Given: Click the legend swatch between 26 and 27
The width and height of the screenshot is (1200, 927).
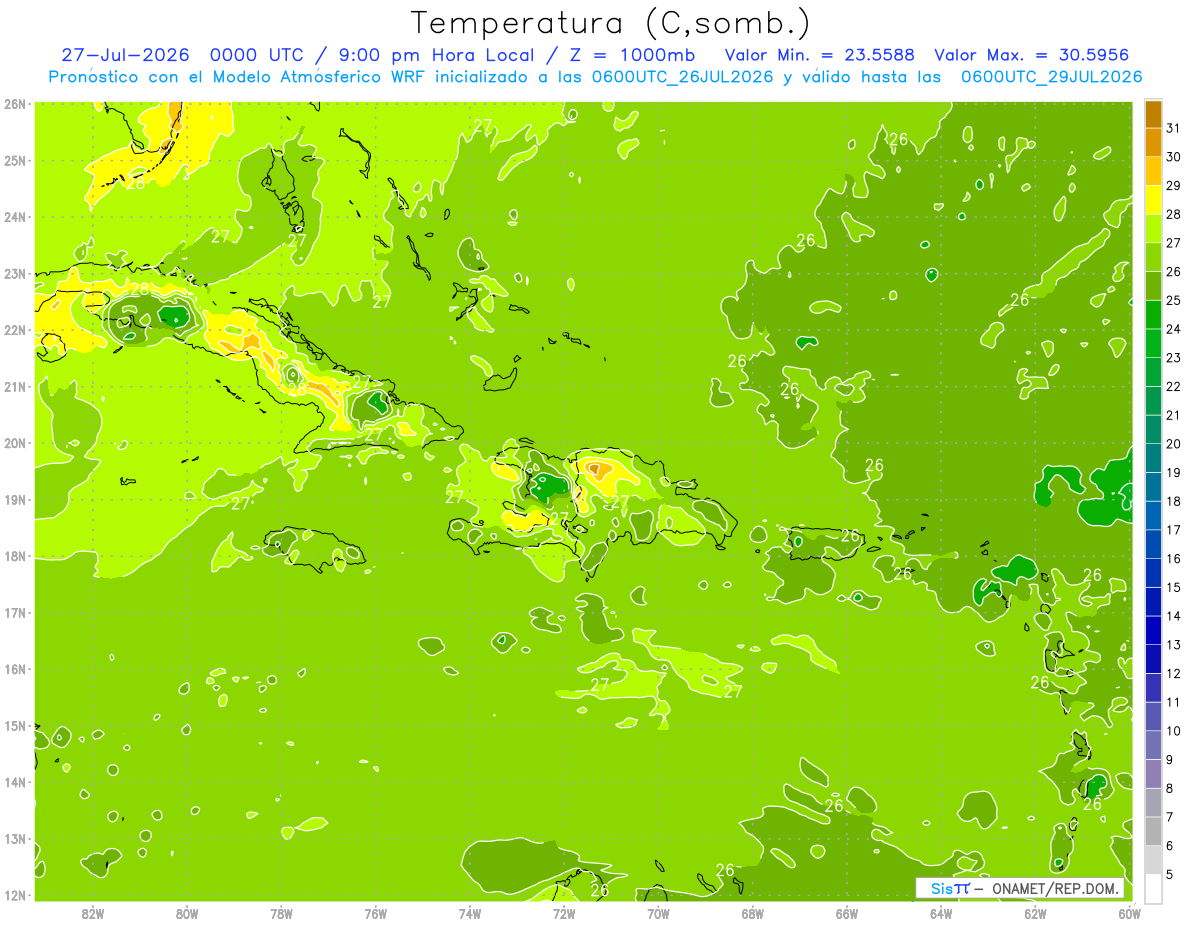Looking at the screenshot, I should coord(1153,257).
